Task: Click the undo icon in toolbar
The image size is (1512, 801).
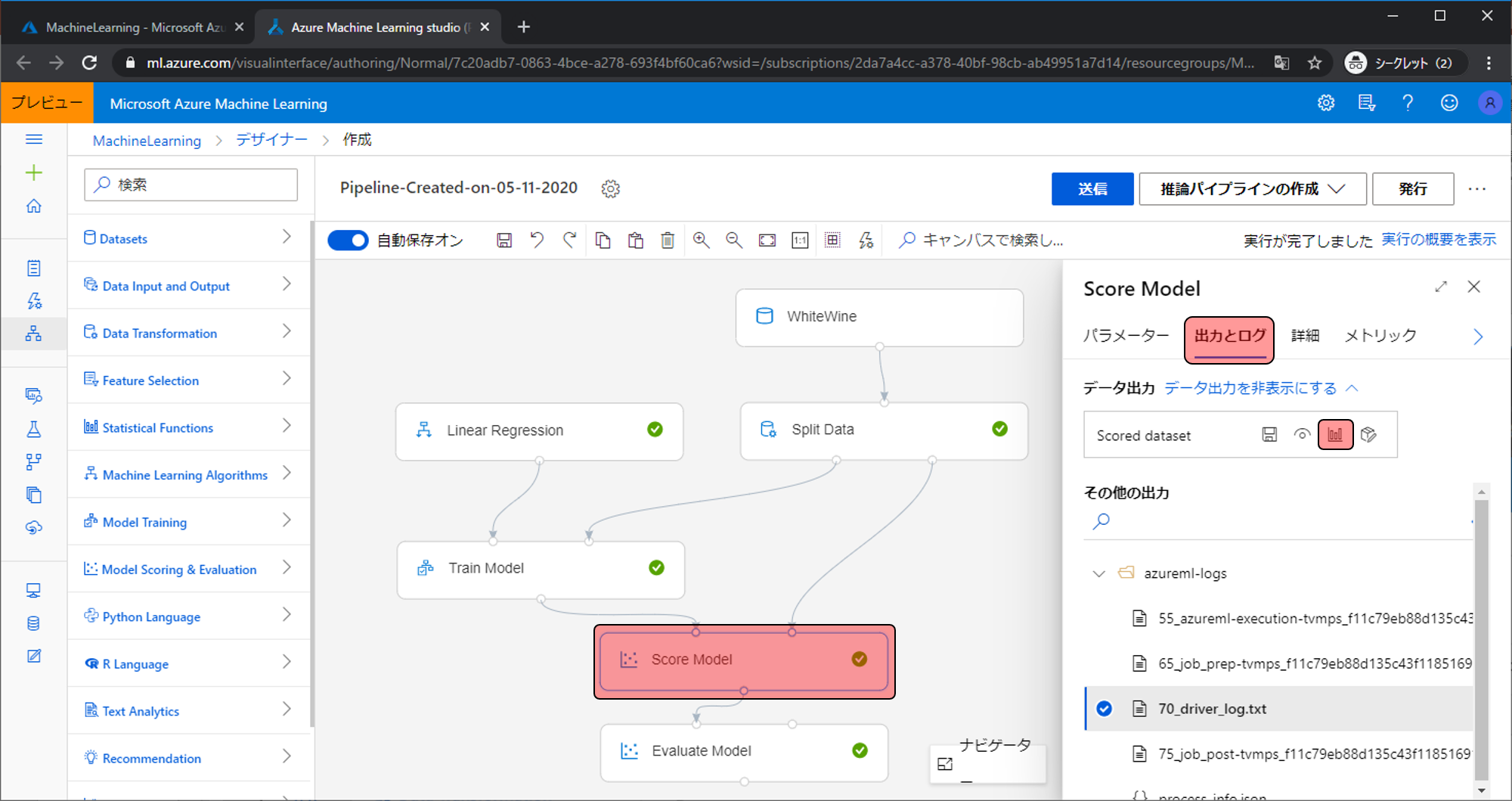Action: click(537, 241)
